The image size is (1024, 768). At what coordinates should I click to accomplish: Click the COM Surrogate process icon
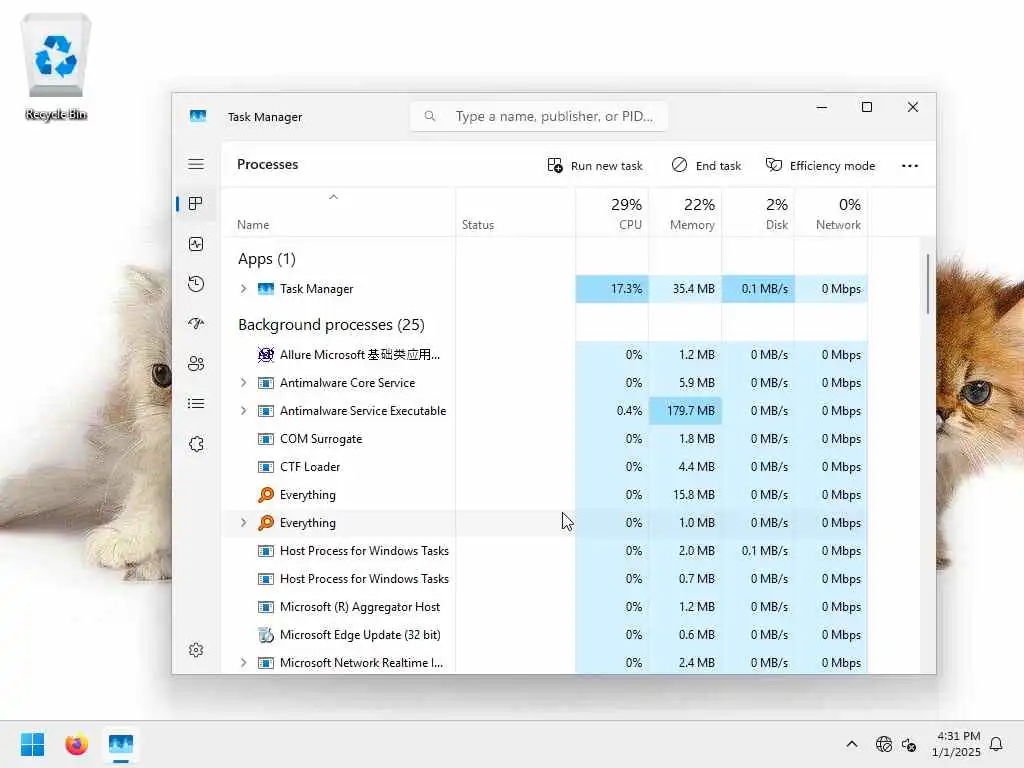pyautogui.click(x=266, y=439)
